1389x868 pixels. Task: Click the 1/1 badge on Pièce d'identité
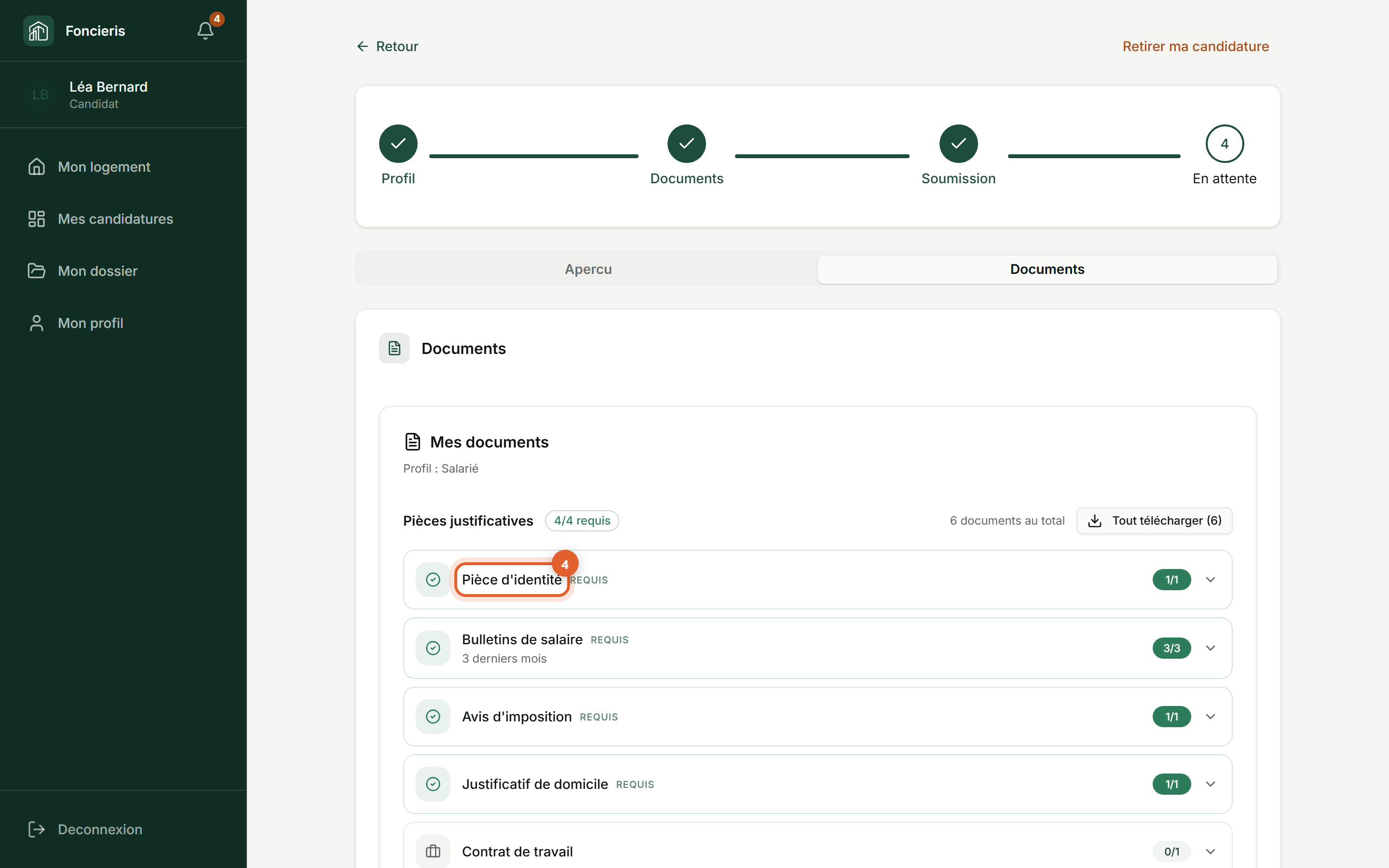click(x=1171, y=580)
